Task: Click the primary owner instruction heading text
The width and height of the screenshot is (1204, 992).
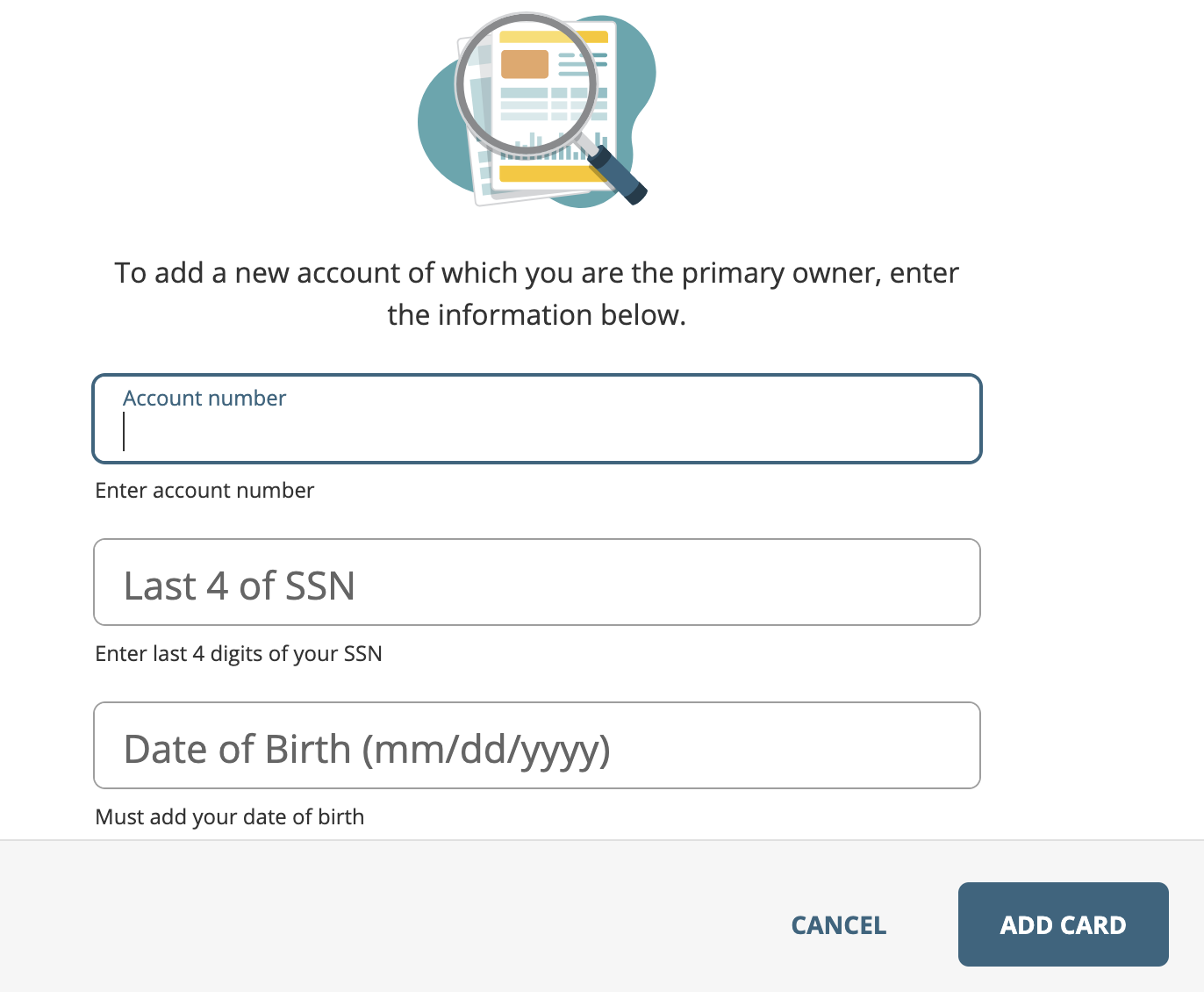Action: (537, 293)
